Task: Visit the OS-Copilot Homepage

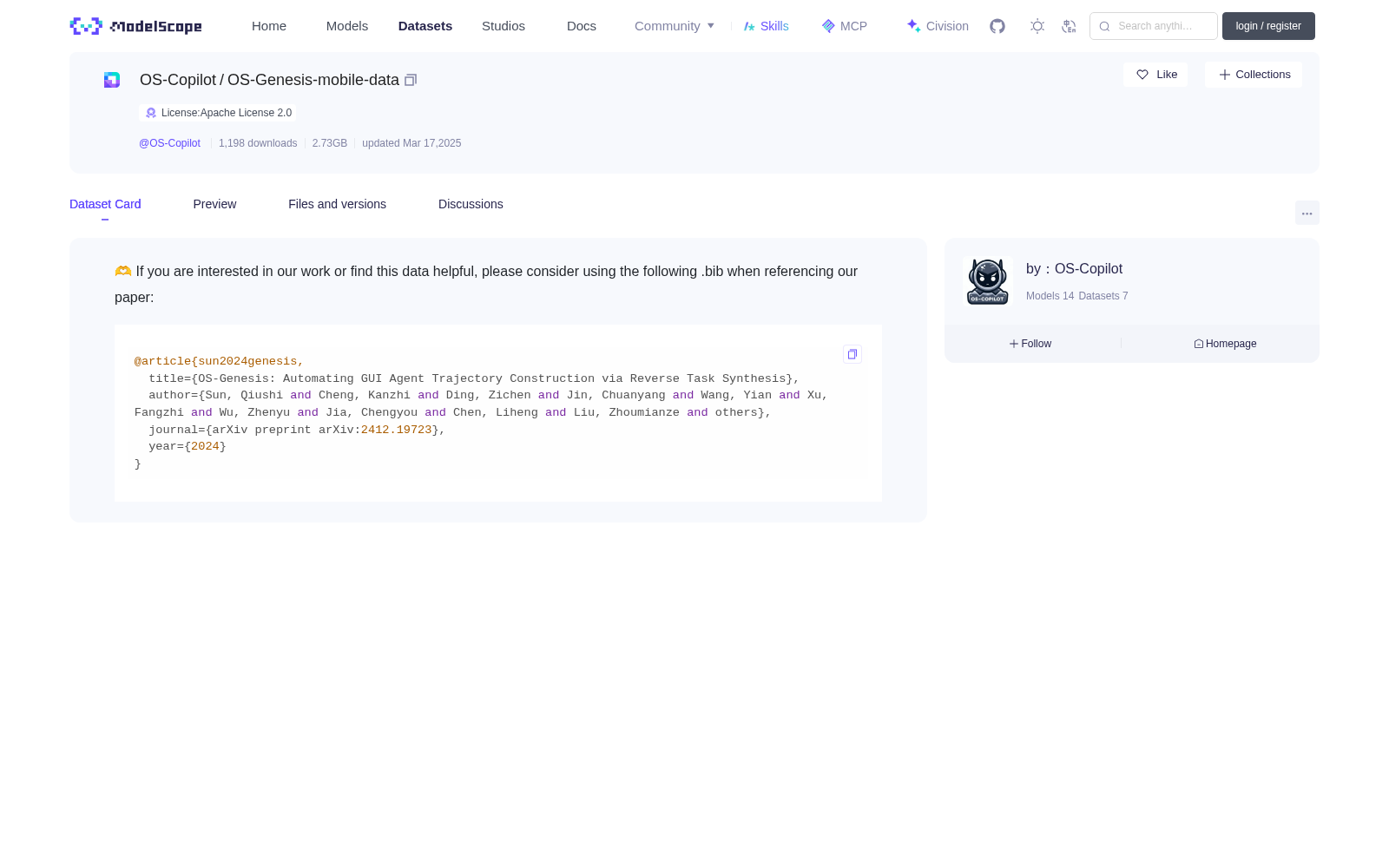Action: point(1225,344)
